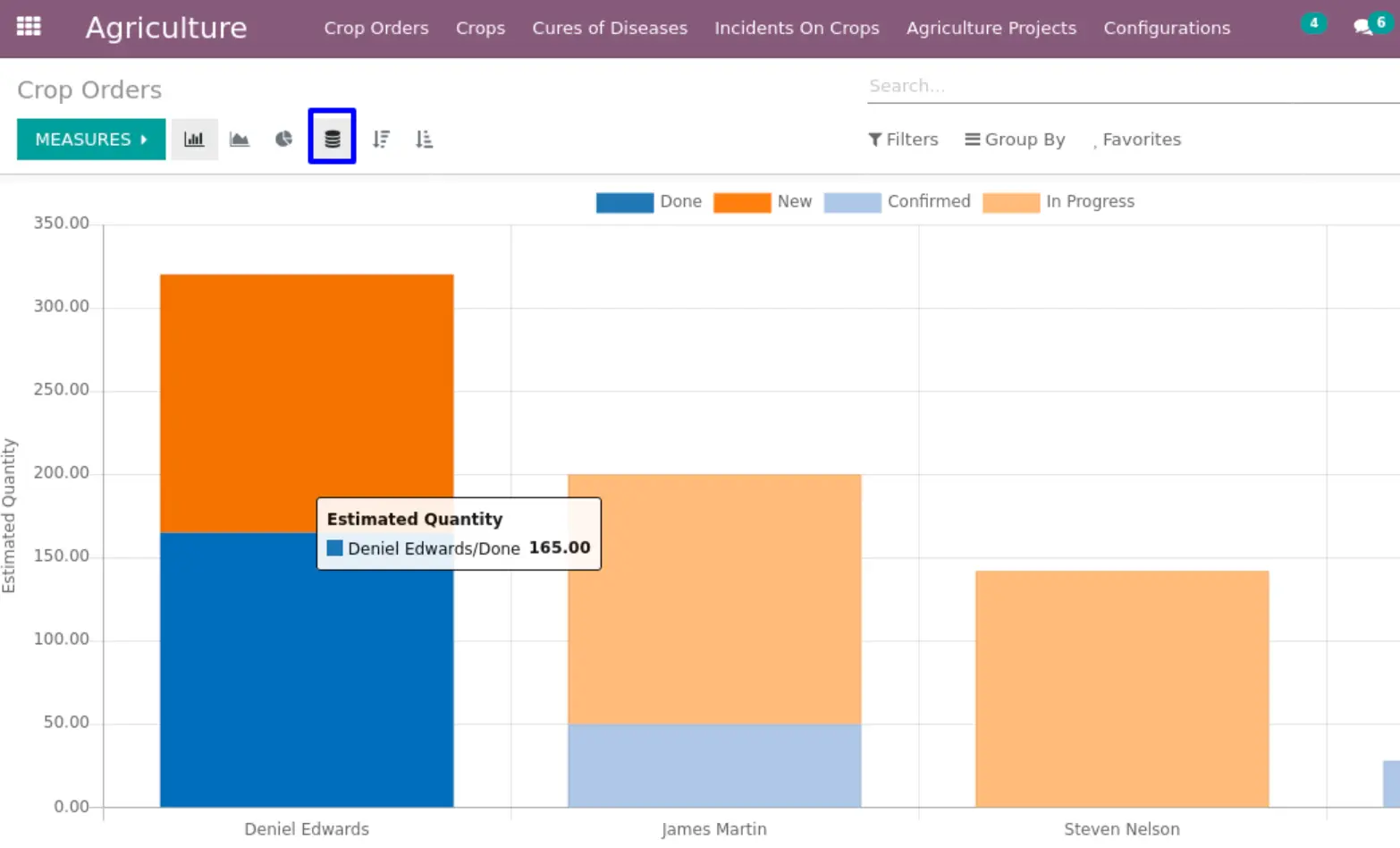Viewport: 1400px width, 848px height.
Task: Expand the Measures dropdown
Action: [91, 140]
